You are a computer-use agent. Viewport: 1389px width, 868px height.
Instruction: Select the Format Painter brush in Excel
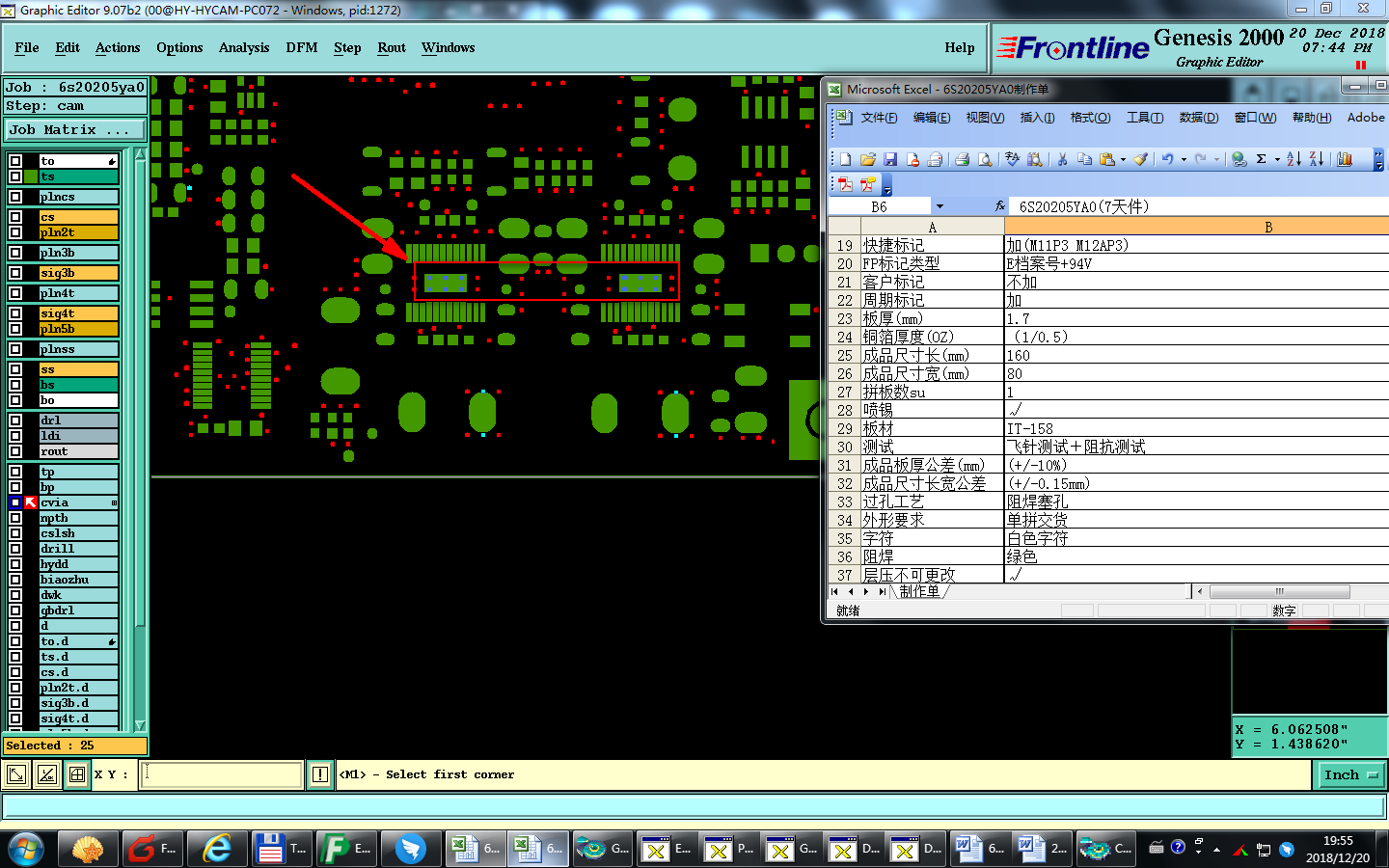point(1141,159)
